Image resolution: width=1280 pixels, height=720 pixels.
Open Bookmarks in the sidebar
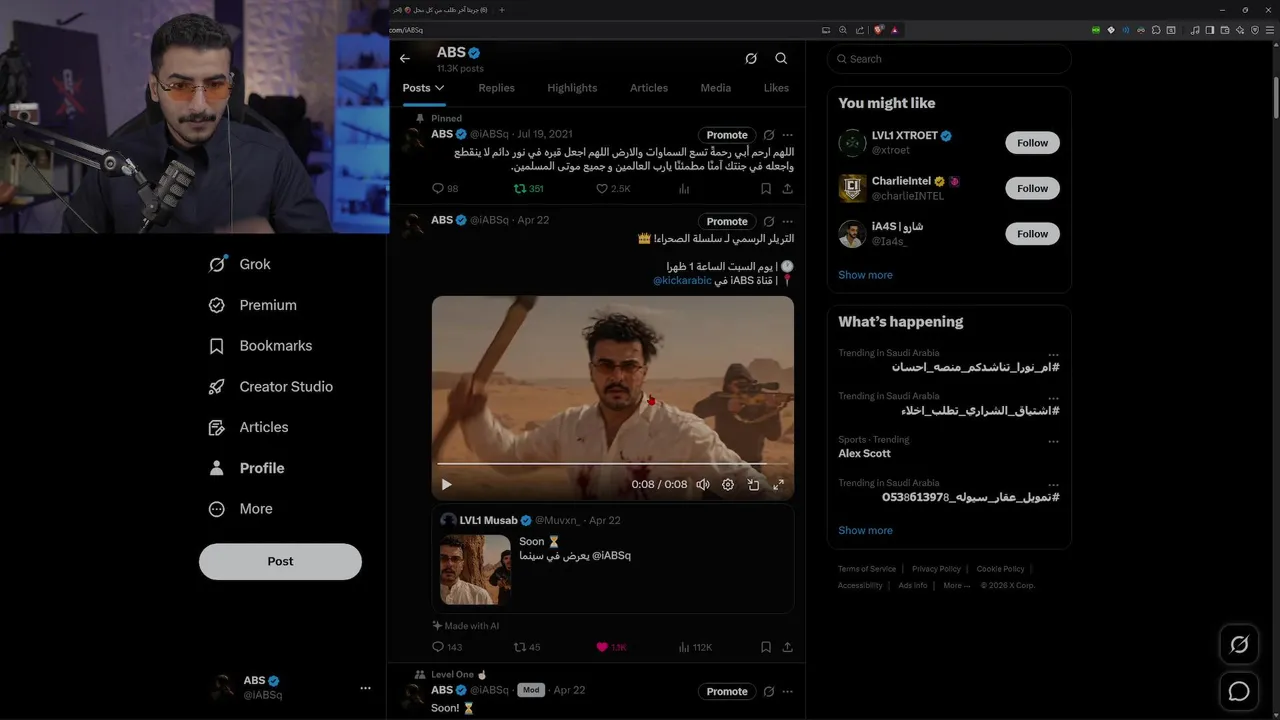coord(260,346)
